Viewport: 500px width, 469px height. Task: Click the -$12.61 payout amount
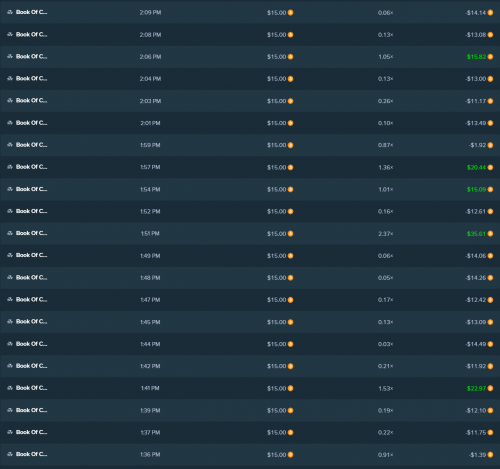[476, 211]
